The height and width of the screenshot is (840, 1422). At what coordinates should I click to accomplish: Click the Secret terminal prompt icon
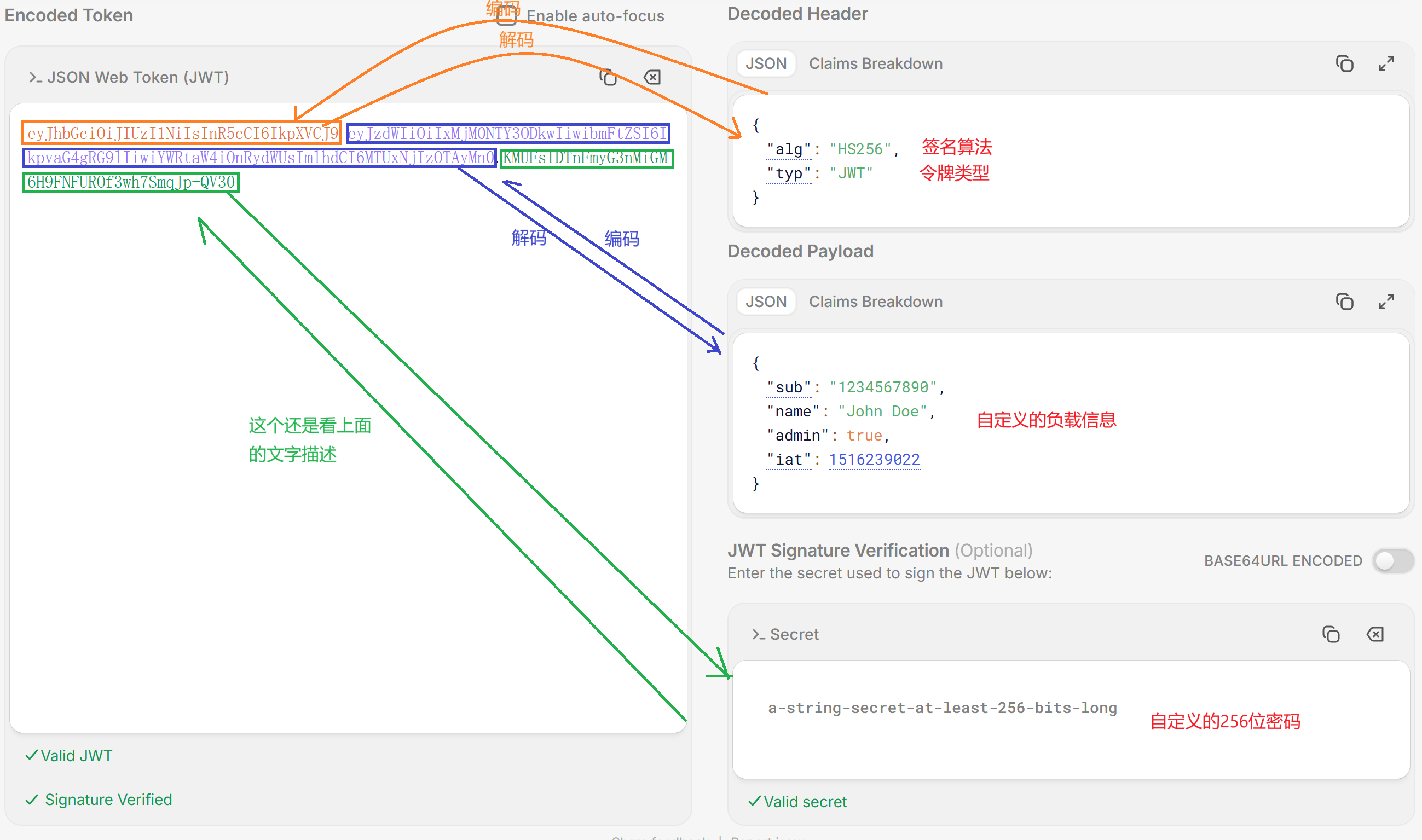click(758, 634)
